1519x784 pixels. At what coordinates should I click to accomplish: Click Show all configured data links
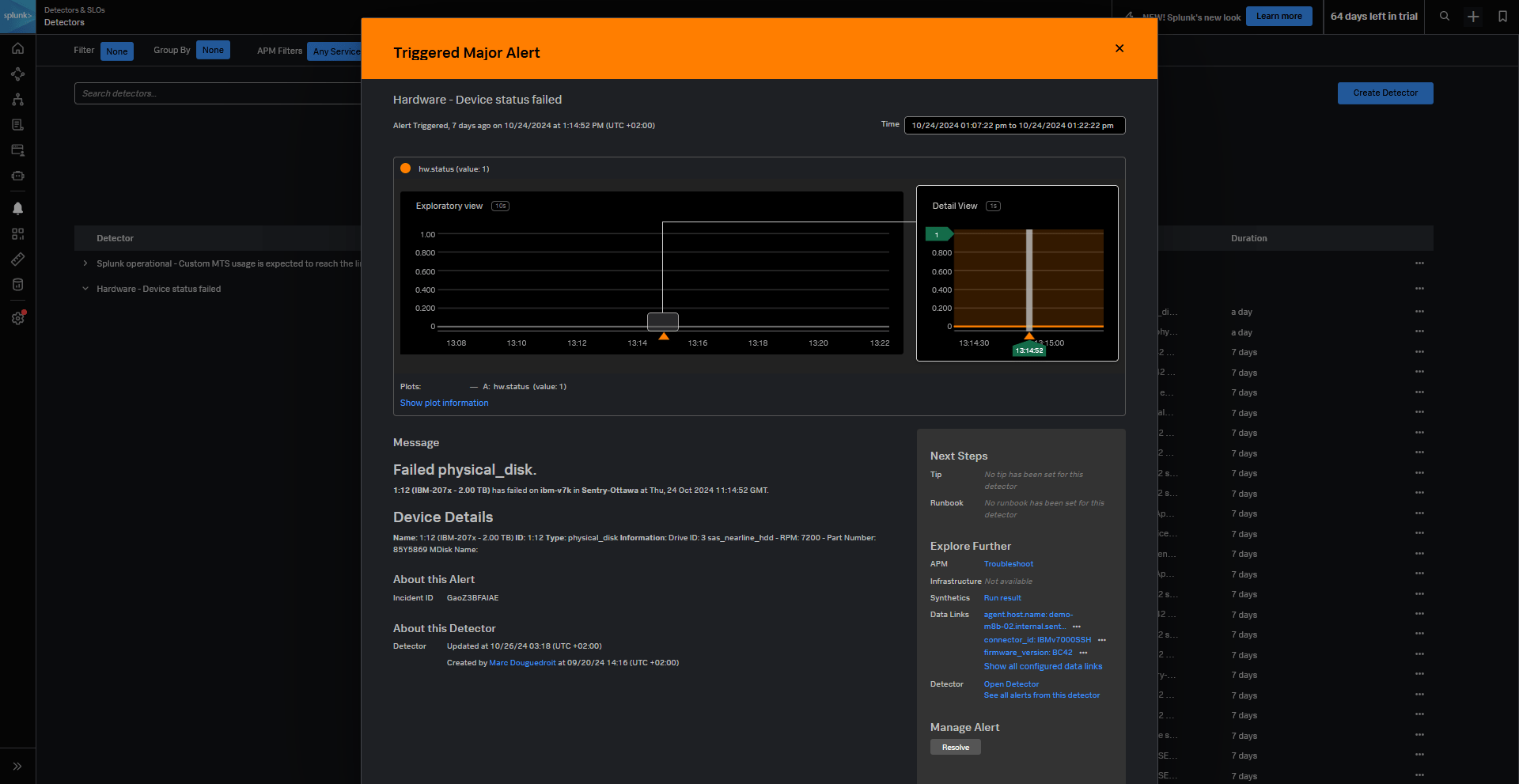[x=1043, y=666]
